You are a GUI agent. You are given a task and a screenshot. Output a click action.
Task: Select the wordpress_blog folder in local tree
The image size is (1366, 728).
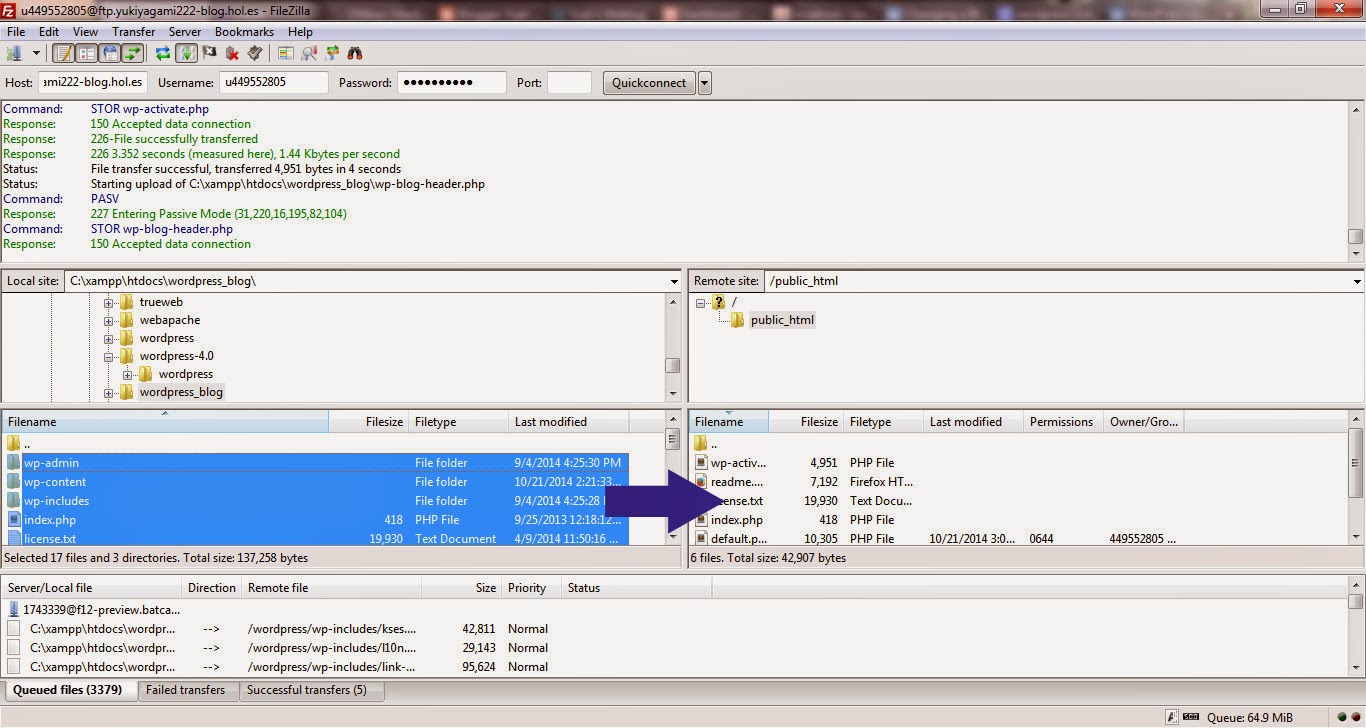[x=181, y=392]
